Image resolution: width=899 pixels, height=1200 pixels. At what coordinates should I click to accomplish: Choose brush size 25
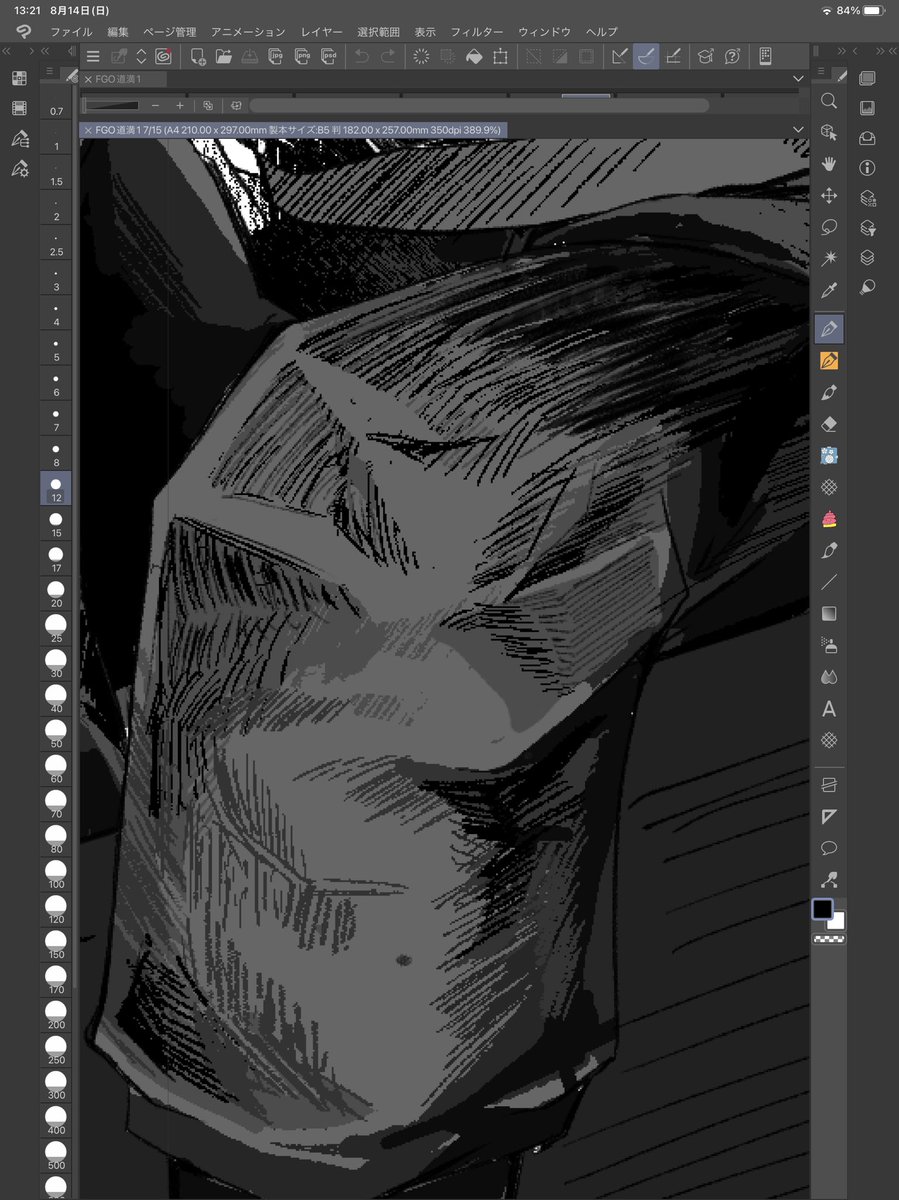click(56, 627)
